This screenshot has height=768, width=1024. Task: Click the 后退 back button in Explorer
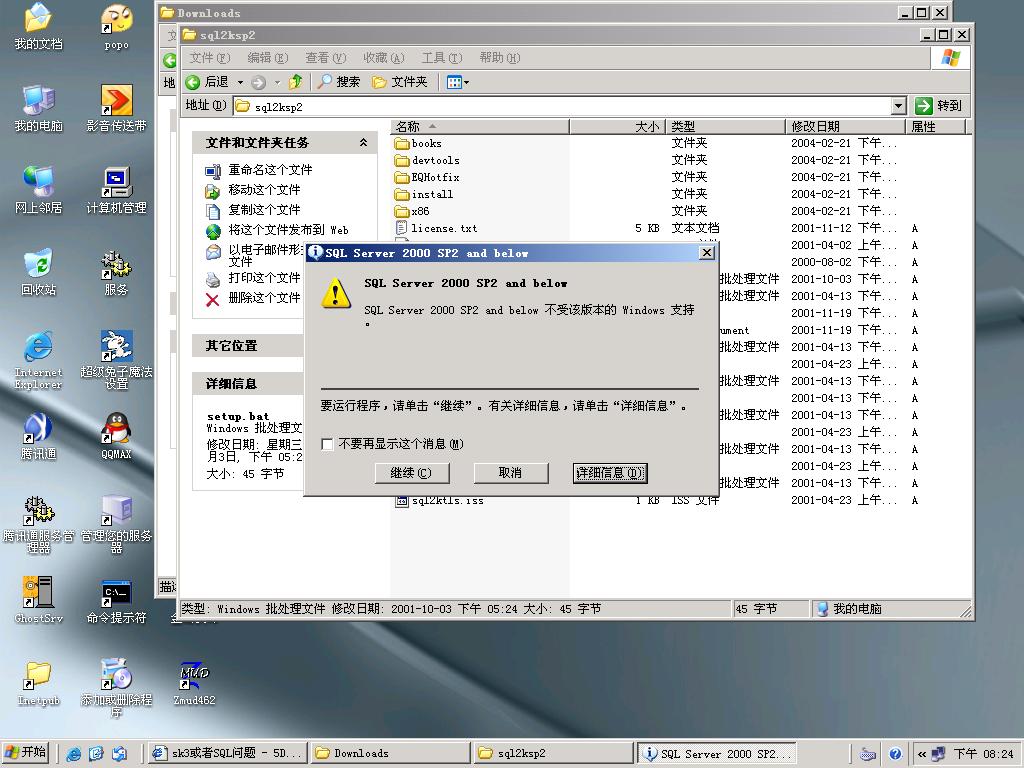[208, 82]
